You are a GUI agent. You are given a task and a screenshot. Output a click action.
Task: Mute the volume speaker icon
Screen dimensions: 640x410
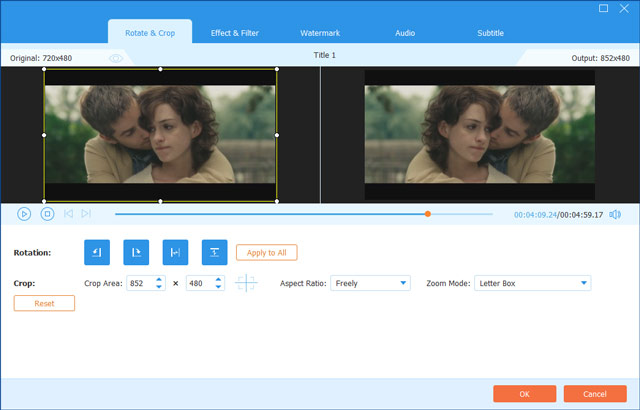pos(615,215)
